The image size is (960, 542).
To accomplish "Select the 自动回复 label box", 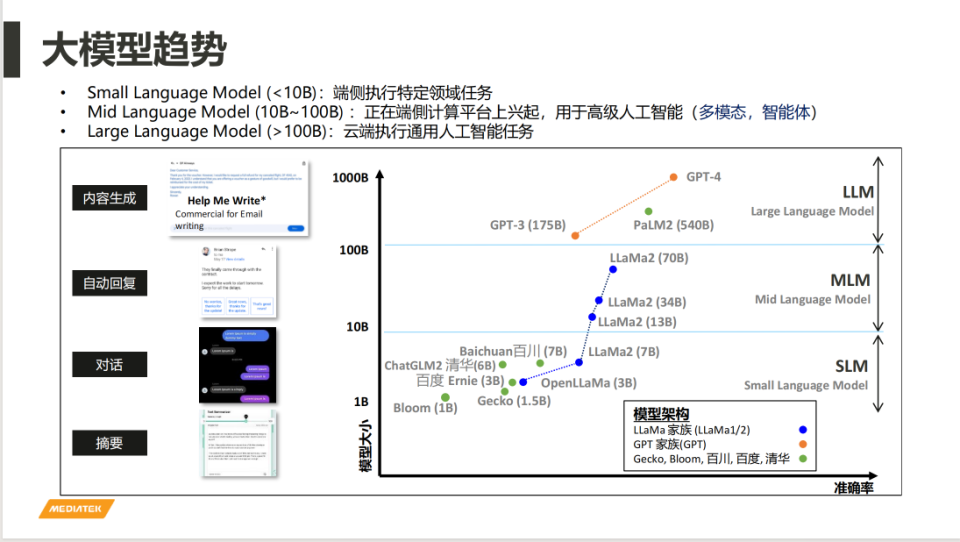I will pos(110,283).
